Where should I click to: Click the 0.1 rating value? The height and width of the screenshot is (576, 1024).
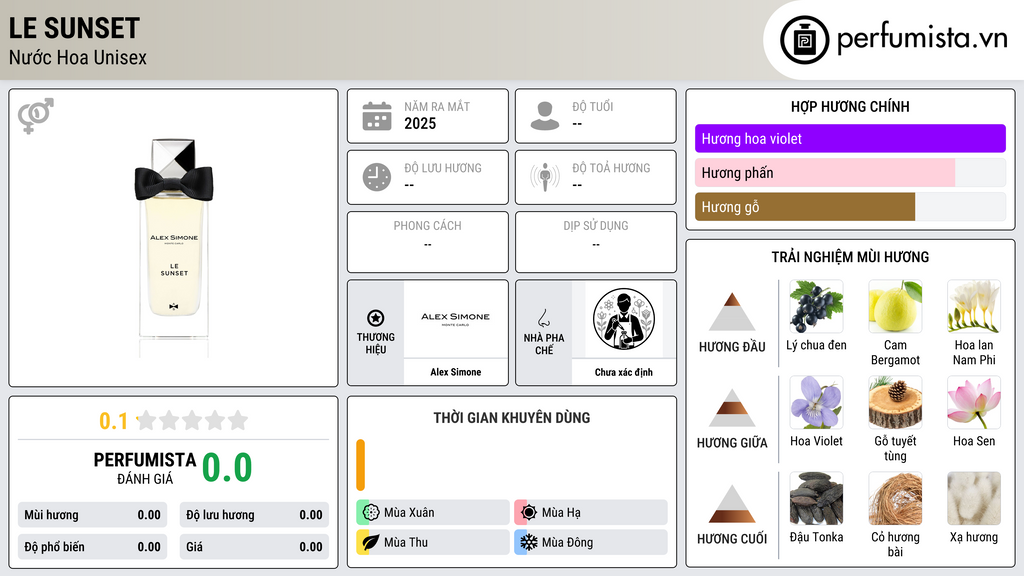(113, 421)
